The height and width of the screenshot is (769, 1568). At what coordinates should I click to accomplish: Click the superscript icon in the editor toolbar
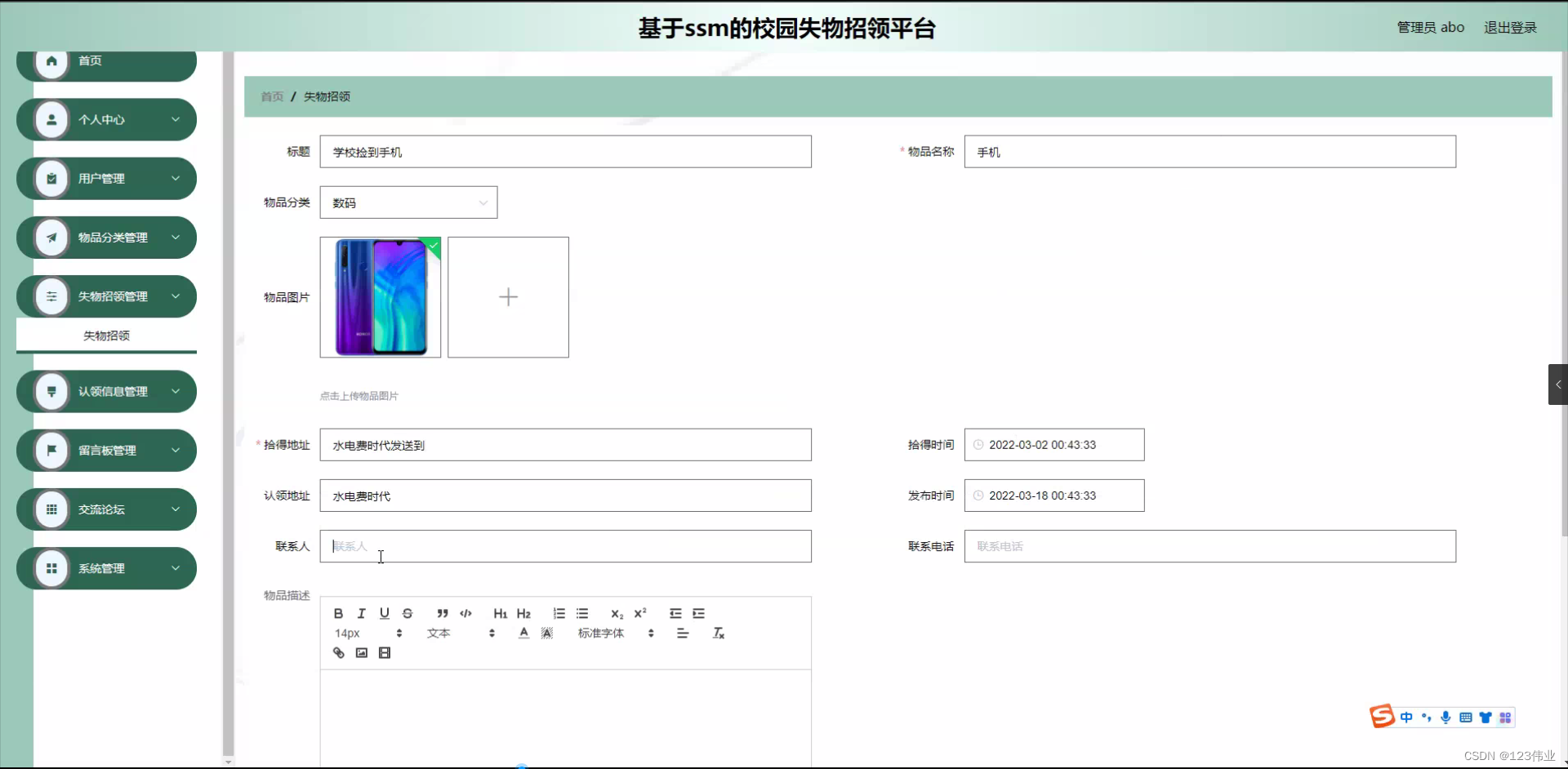pyautogui.click(x=641, y=613)
